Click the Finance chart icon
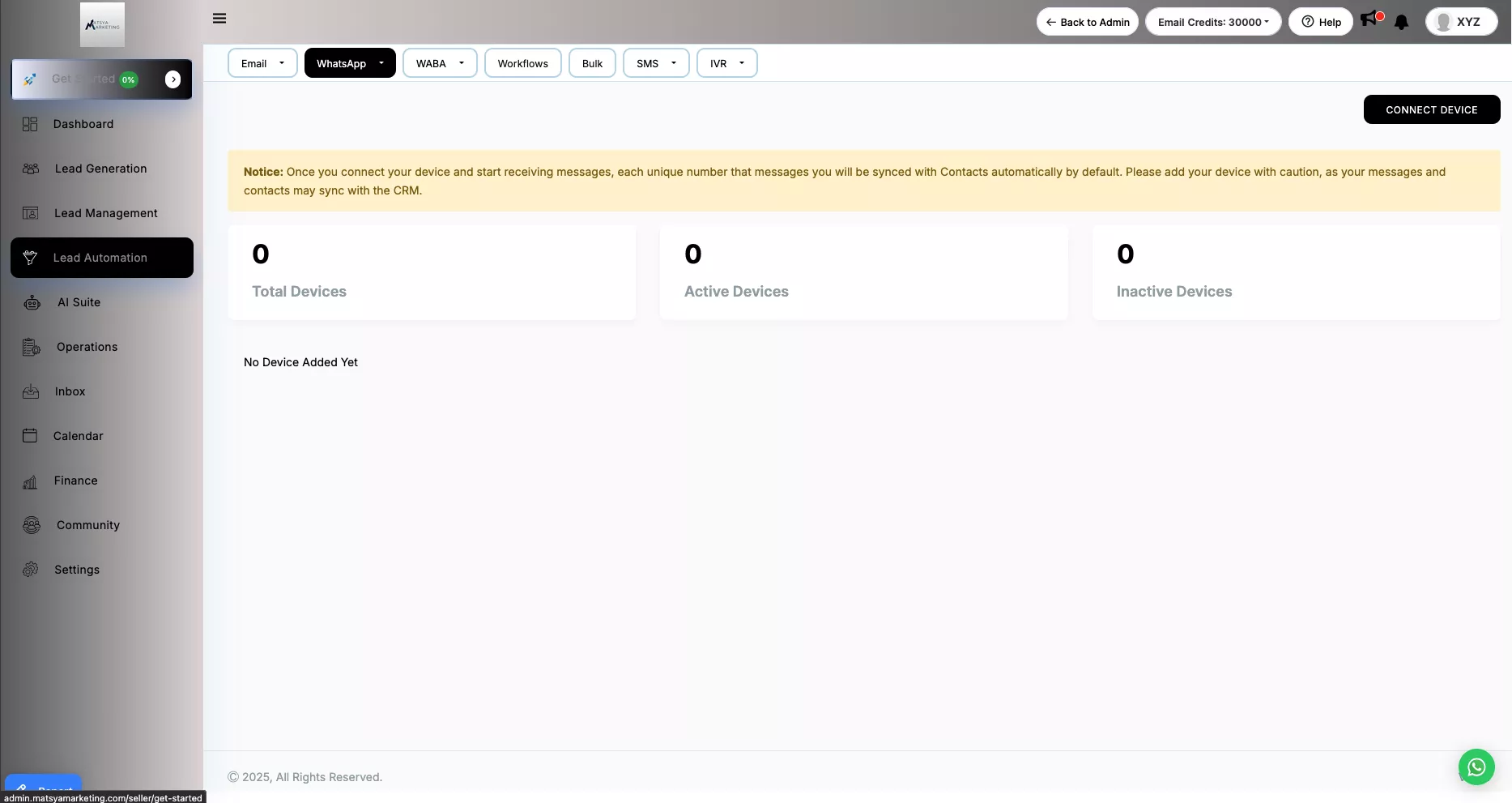This screenshot has width=1512, height=803. (30, 481)
